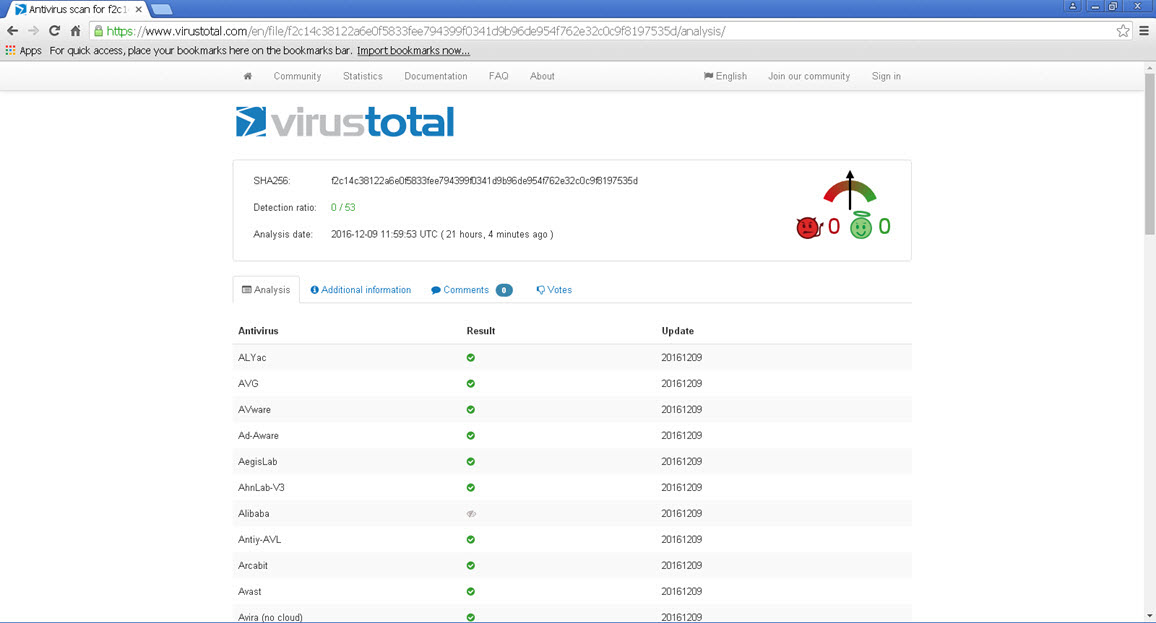1156x623 pixels.
Task: Click the page vertical scrollbar thumb
Action: click(x=1149, y=154)
